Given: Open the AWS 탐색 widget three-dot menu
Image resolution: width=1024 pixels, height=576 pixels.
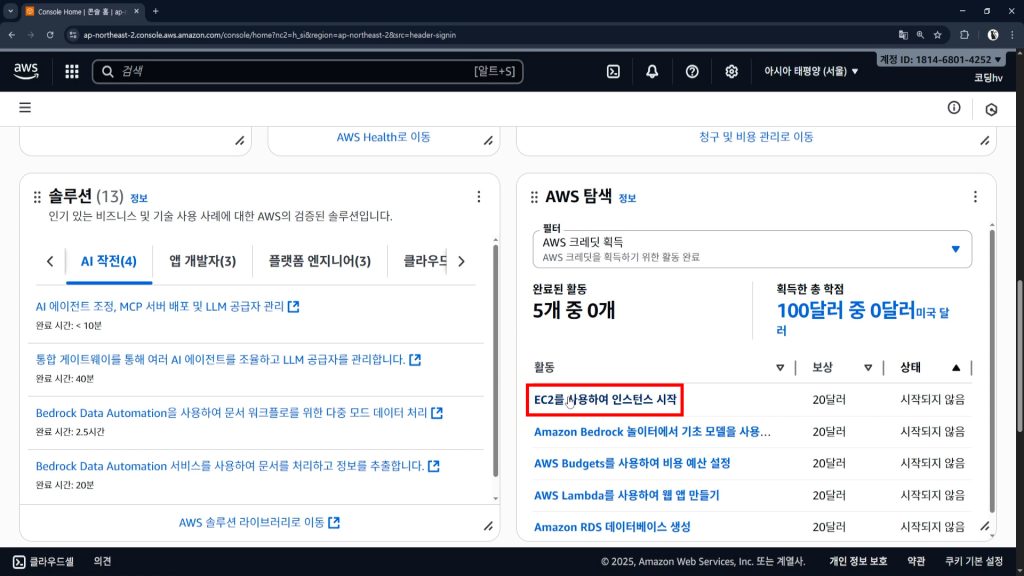Looking at the screenshot, I should tap(975, 197).
